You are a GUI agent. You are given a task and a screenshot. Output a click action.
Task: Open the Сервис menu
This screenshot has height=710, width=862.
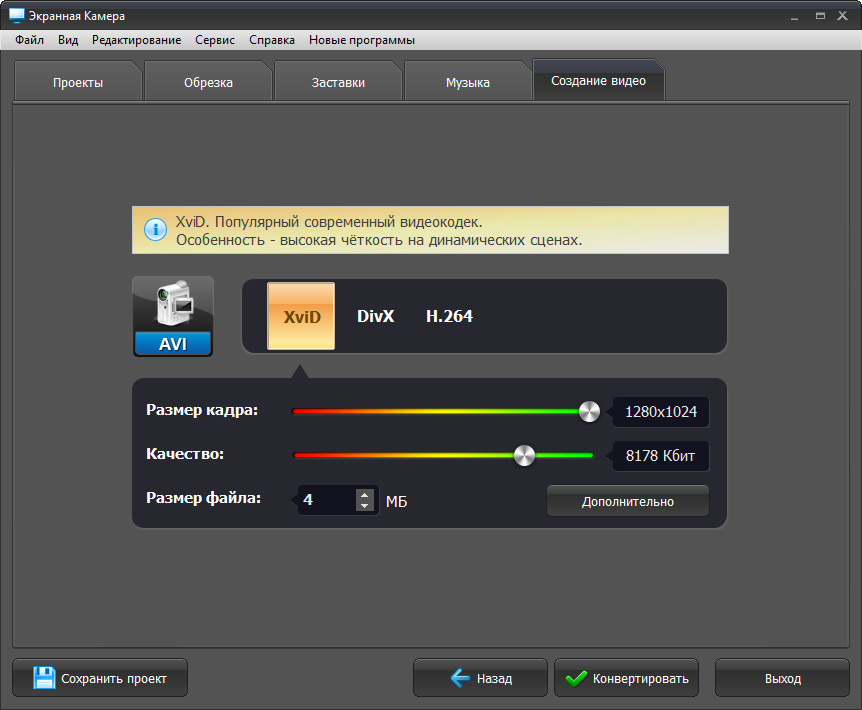(x=215, y=40)
